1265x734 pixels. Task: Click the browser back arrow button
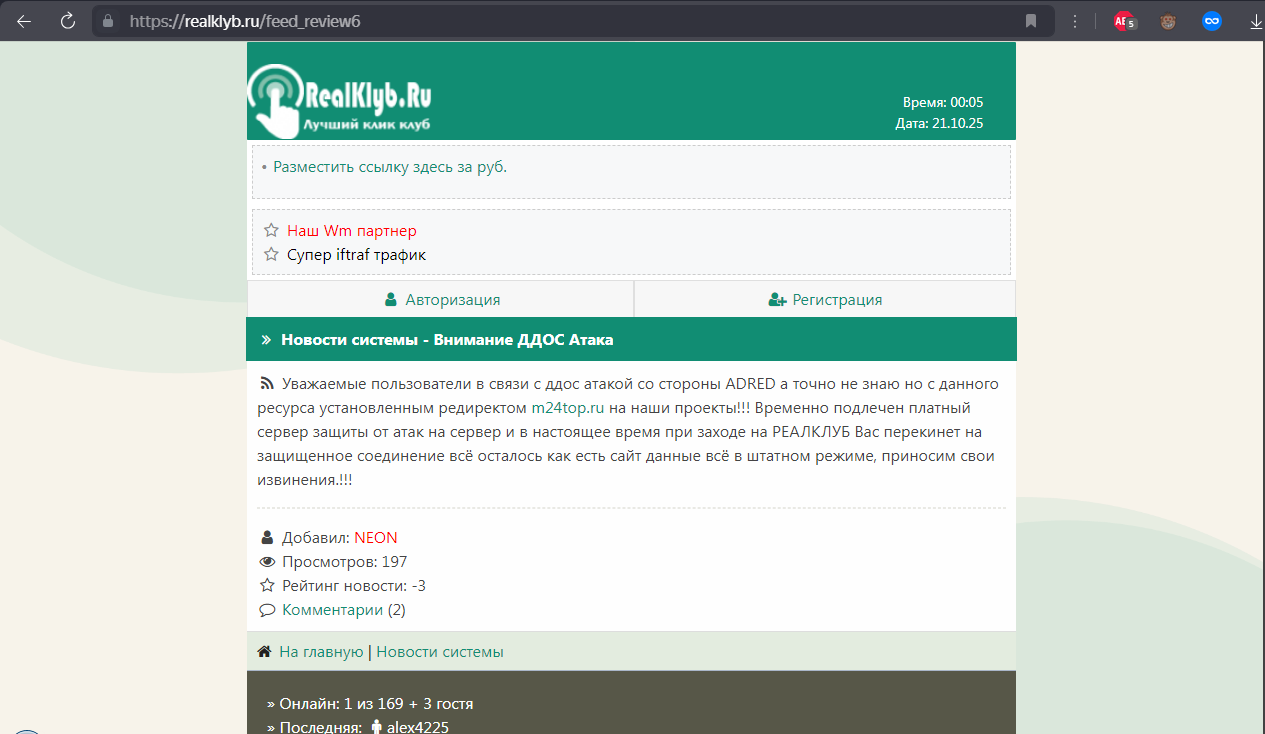tap(24, 21)
